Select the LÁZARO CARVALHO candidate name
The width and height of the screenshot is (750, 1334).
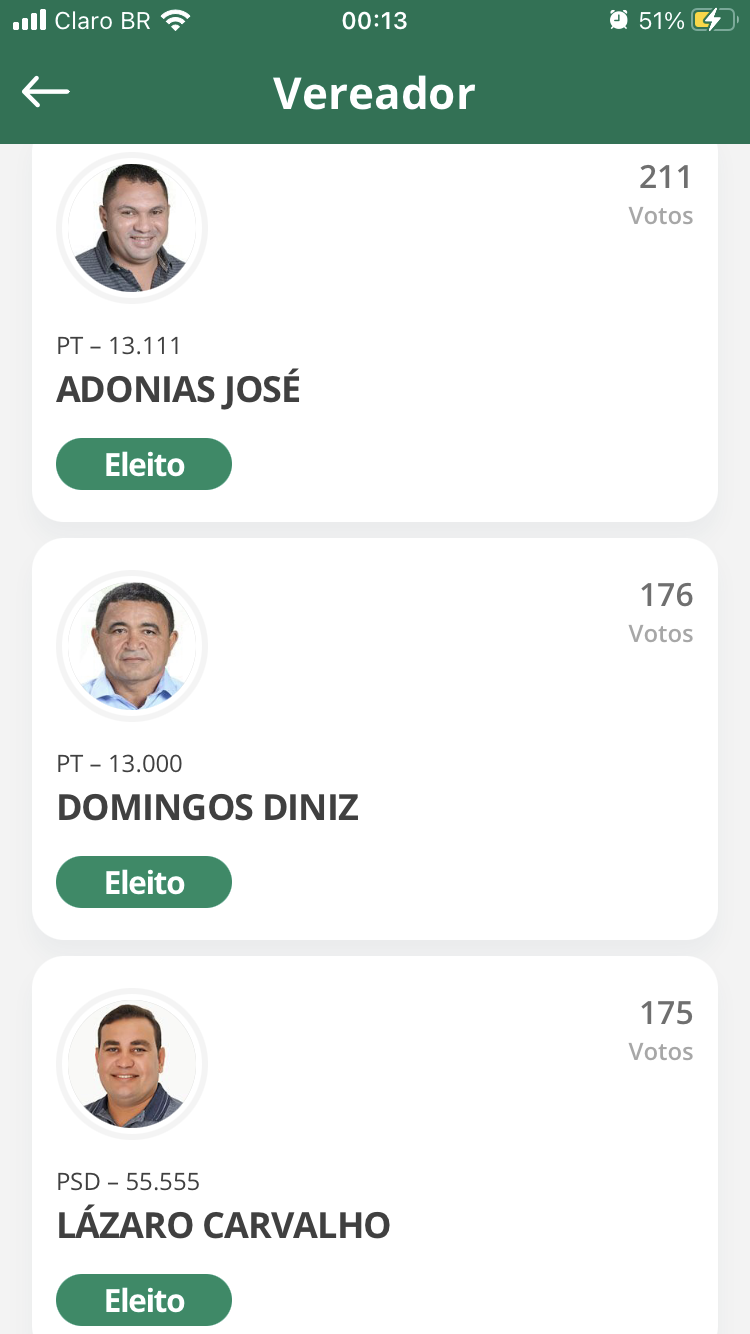[224, 1226]
